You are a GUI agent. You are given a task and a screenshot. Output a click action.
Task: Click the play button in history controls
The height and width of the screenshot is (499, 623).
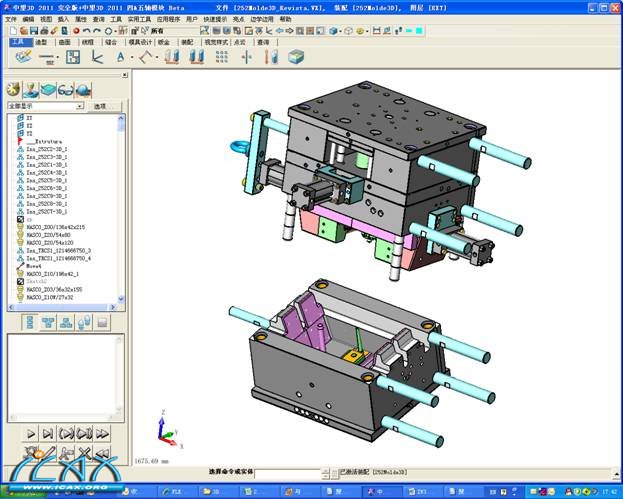[x=30, y=433]
